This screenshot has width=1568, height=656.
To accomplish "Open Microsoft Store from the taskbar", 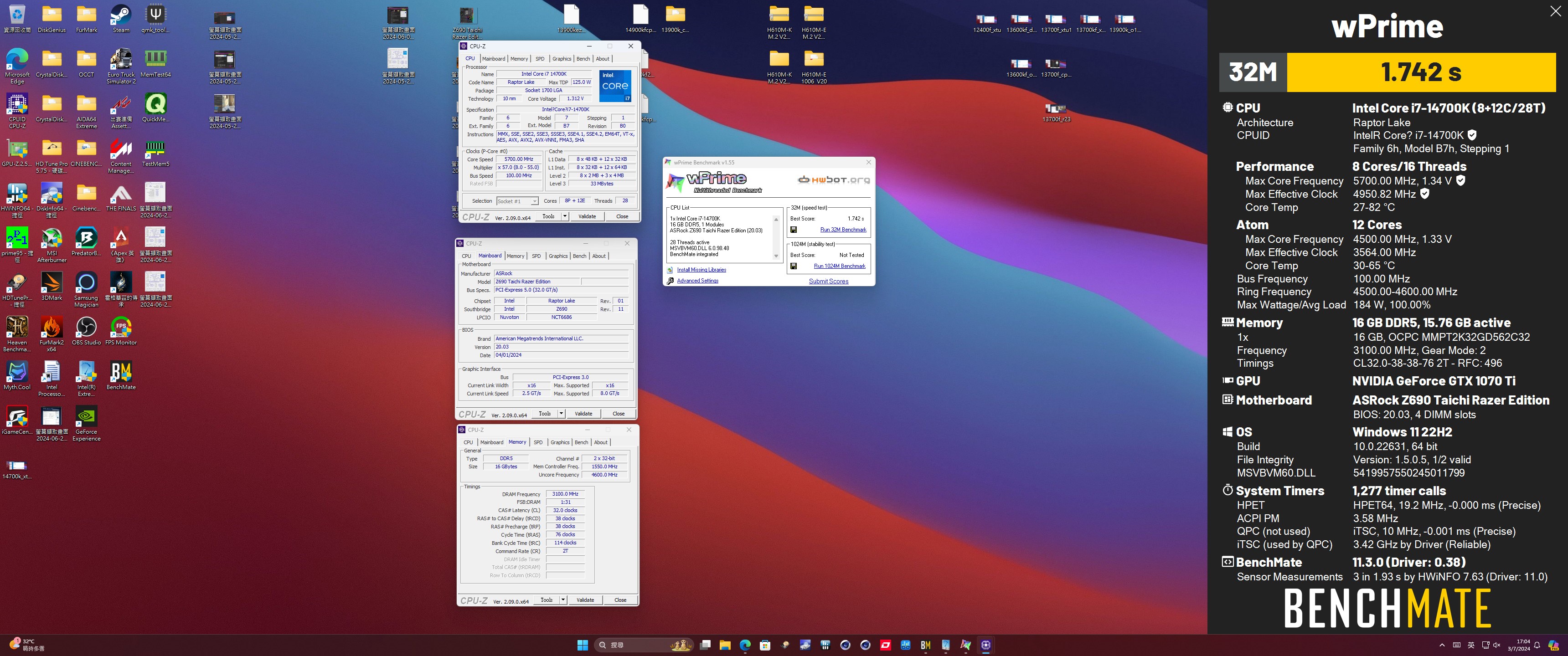I will (765, 645).
